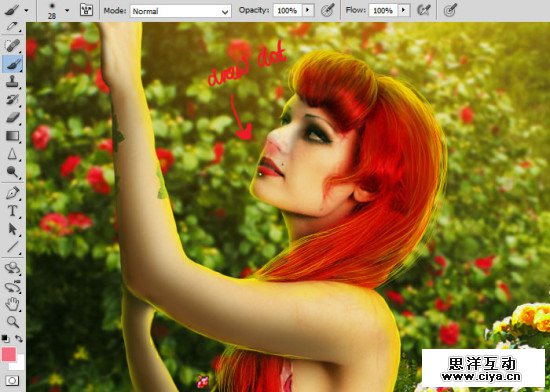Open the foreground pink color swatch
550x392 pixels.
[x=9, y=354]
